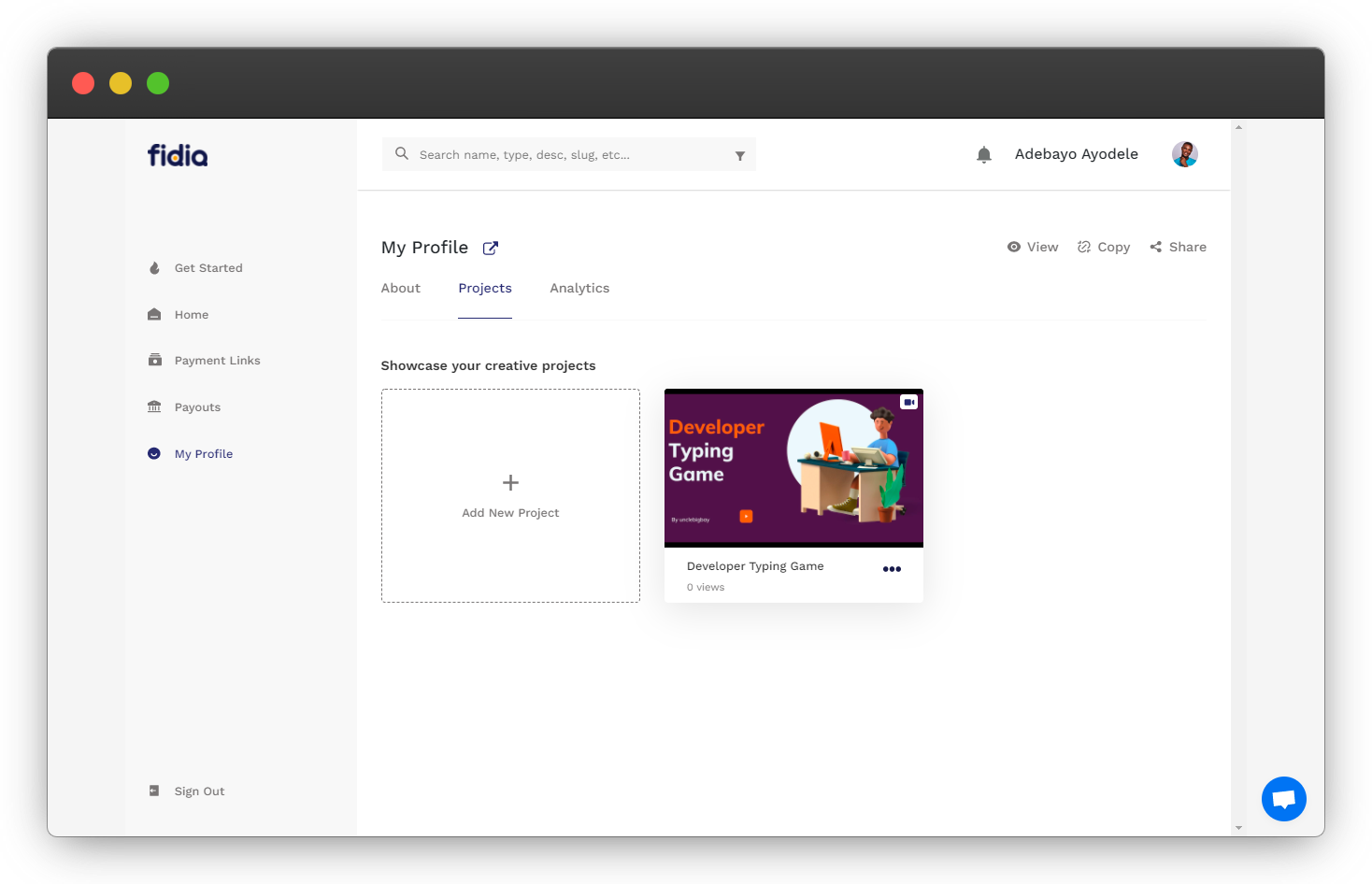The image size is (1372, 884).
Task: Click Developer Typing Game title
Action: point(755,566)
